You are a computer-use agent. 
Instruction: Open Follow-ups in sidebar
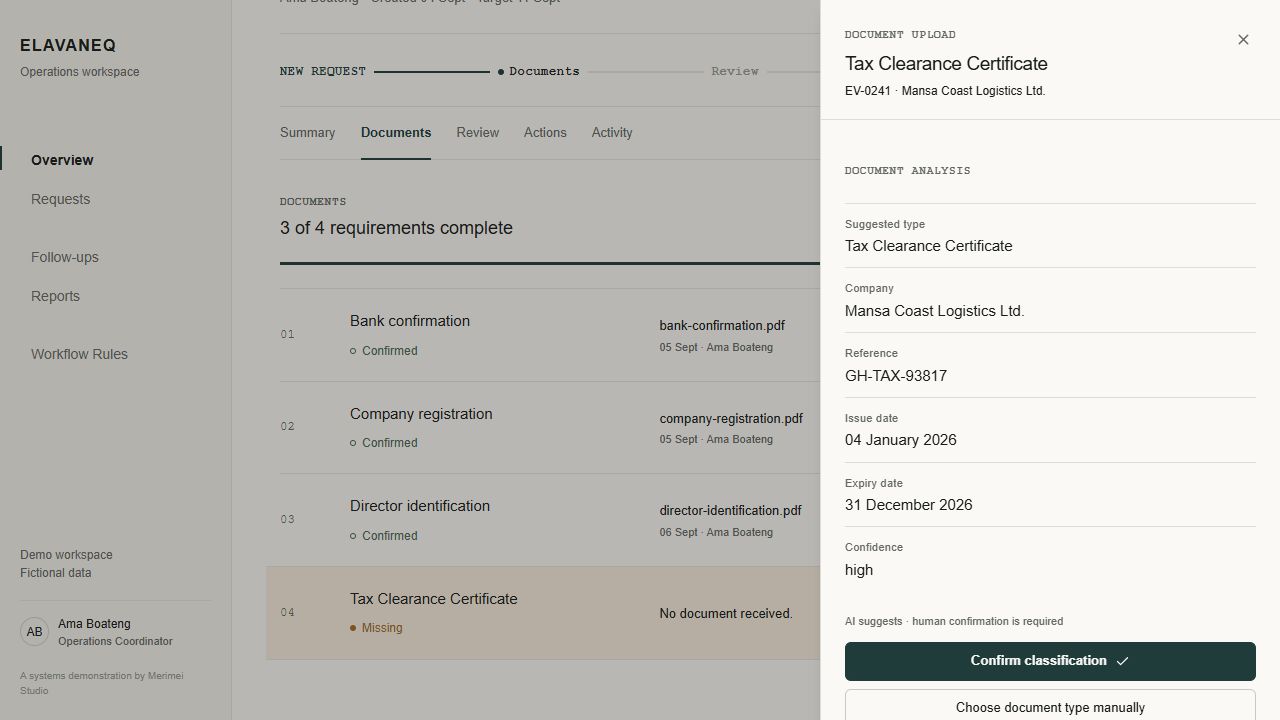coord(65,257)
